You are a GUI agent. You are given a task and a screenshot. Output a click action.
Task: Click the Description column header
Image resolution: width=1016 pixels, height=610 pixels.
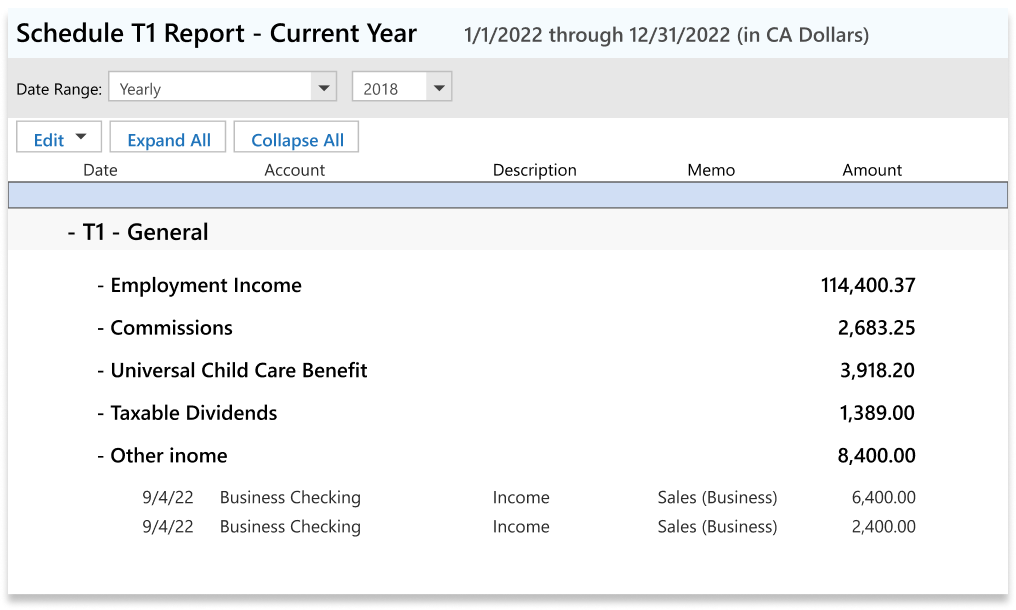point(534,170)
